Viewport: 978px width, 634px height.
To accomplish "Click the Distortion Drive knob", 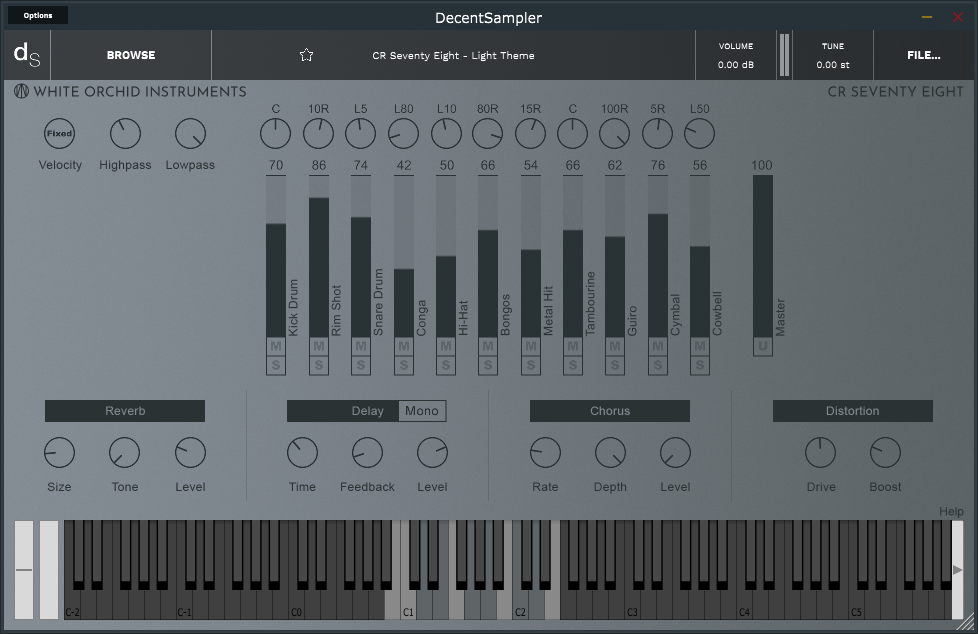I will 820,452.
